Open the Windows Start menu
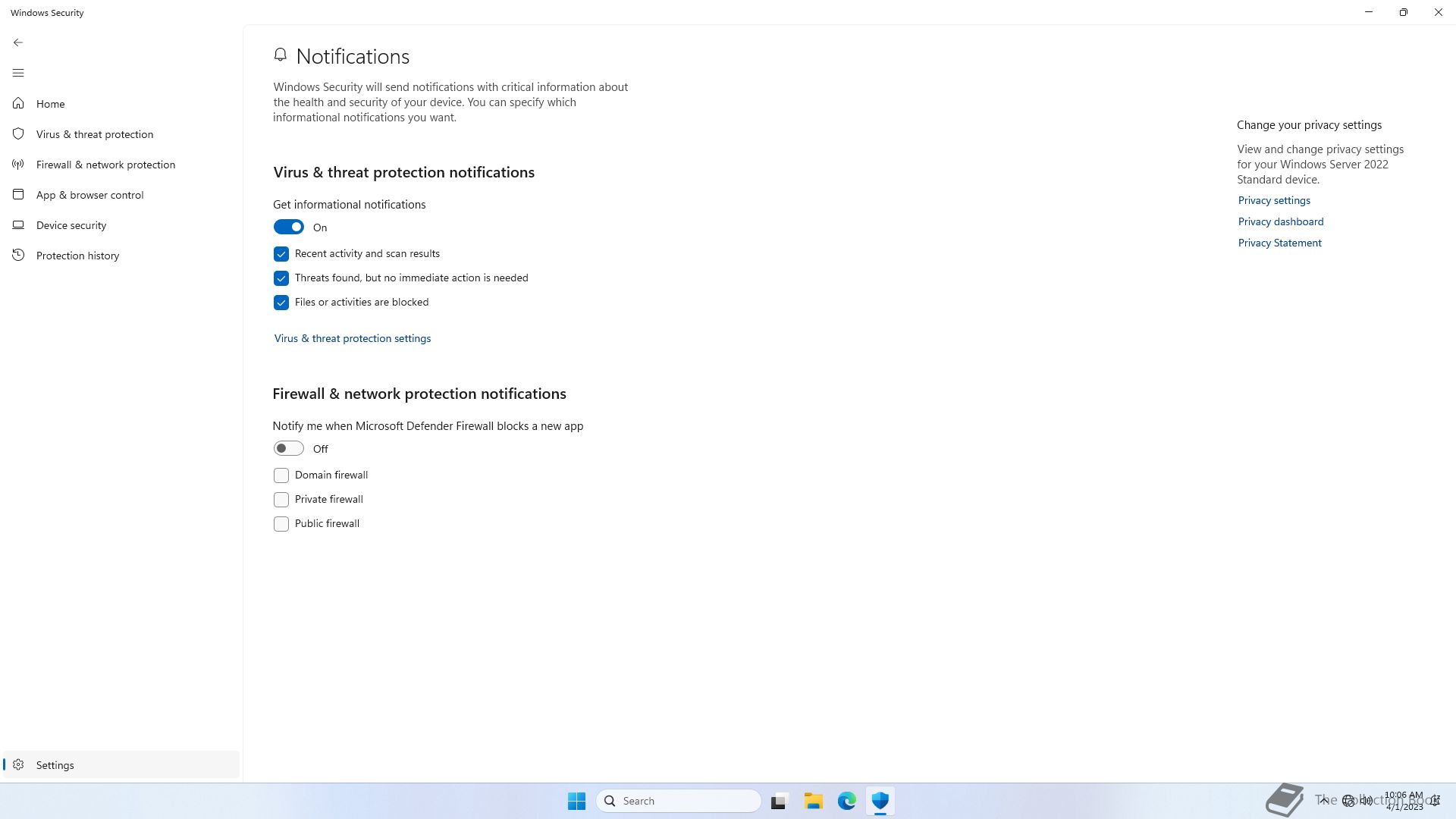 [576, 801]
